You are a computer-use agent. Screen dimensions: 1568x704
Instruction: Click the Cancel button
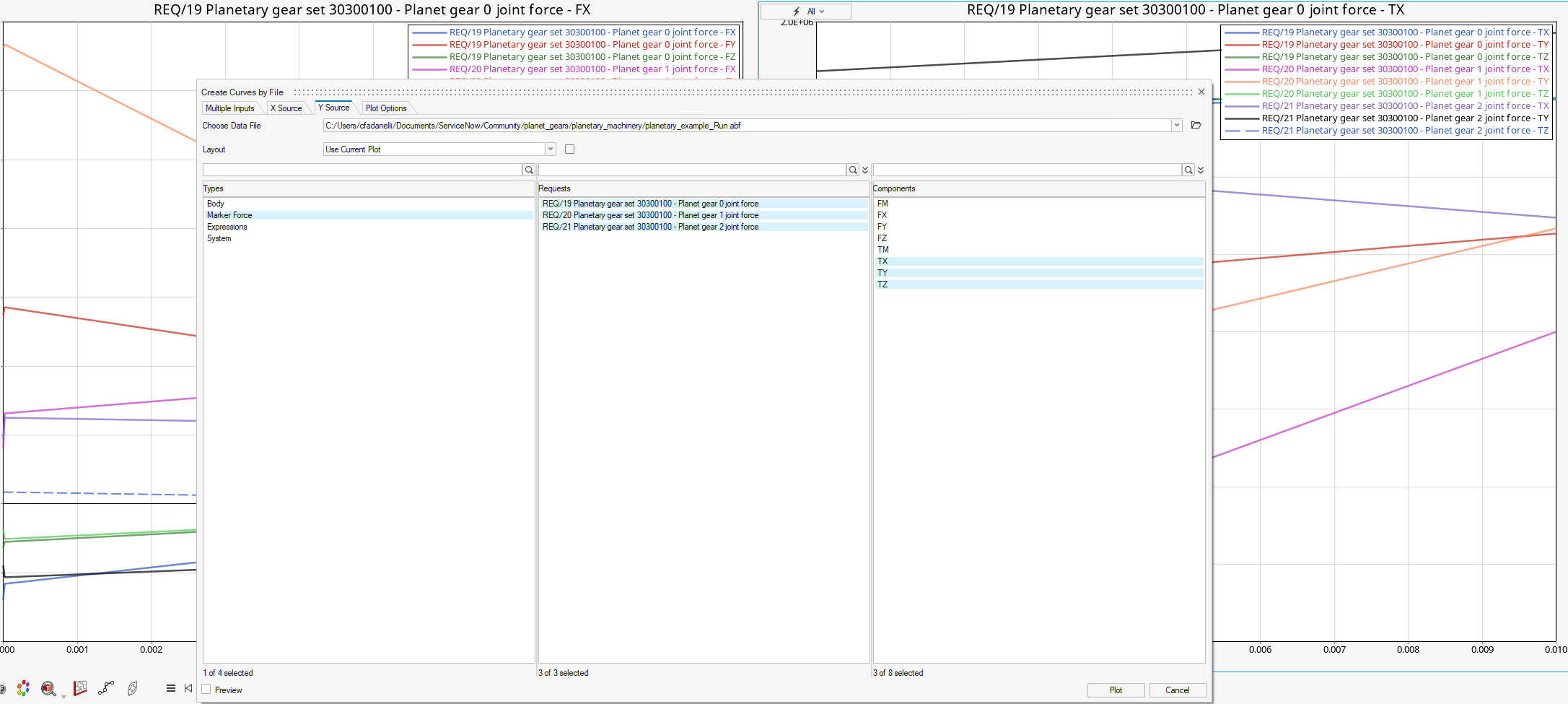[x=1178, y=690]
